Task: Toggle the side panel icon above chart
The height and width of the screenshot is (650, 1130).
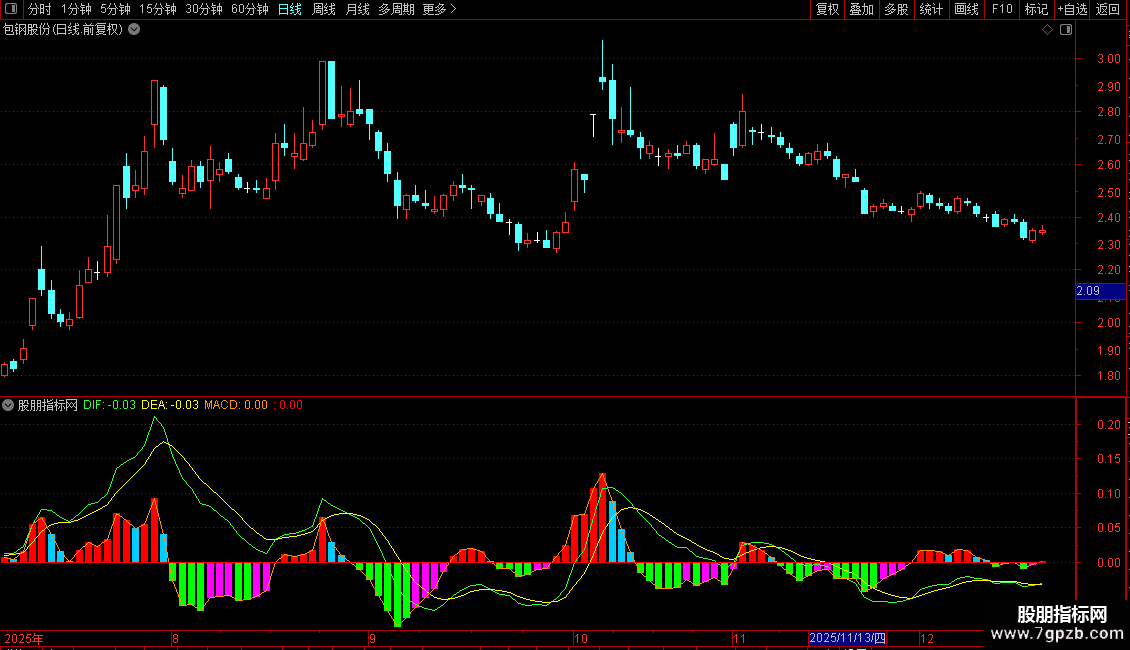Action: coord(1066,30)
